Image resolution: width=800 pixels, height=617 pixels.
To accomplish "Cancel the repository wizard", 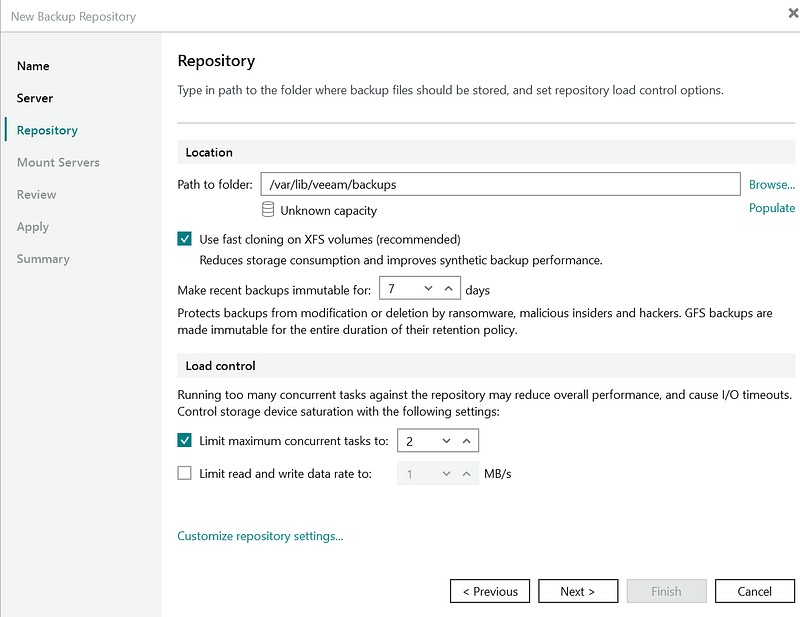I will [754, 591].
